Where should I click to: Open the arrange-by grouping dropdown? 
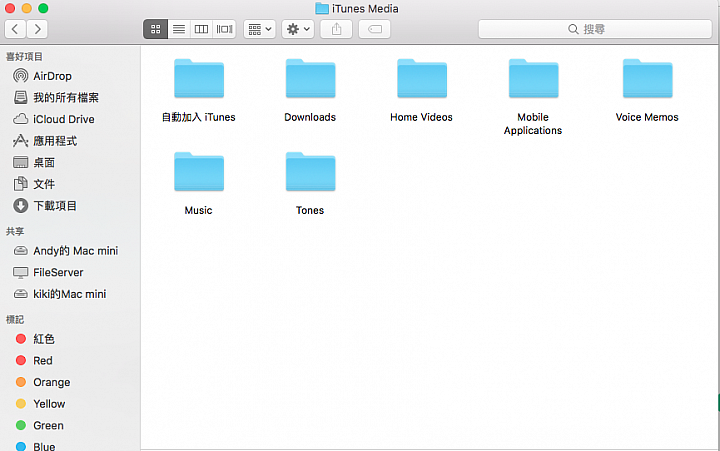tap(259, 29)
